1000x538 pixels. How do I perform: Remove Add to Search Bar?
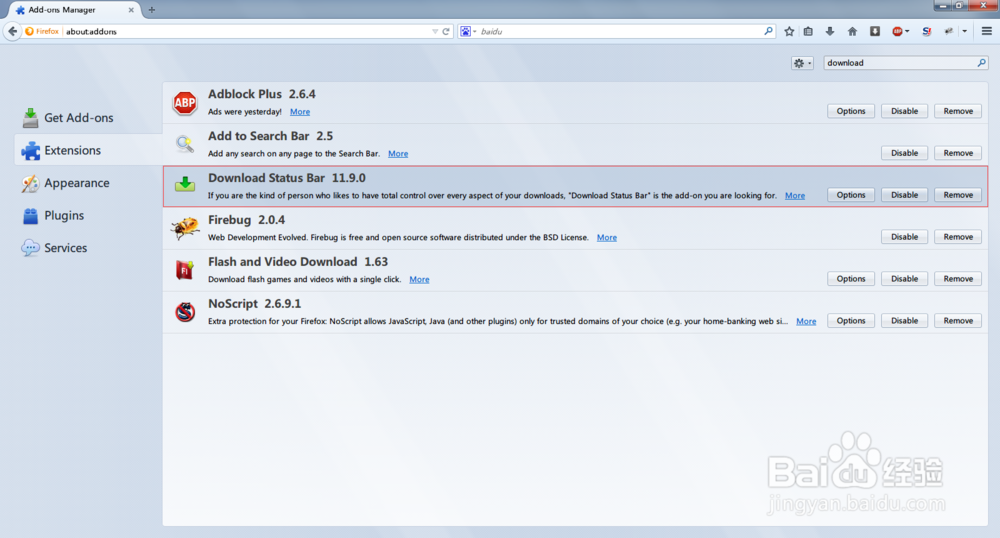point(958,153)
